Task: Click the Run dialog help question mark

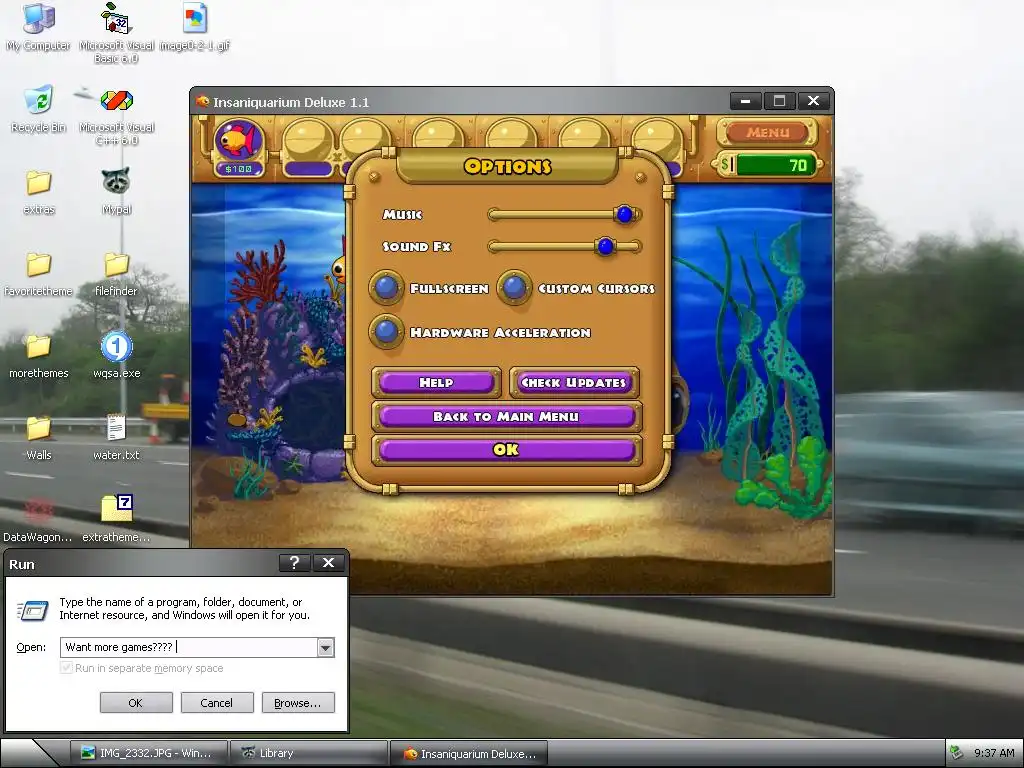Action: (x=294, y=563)
